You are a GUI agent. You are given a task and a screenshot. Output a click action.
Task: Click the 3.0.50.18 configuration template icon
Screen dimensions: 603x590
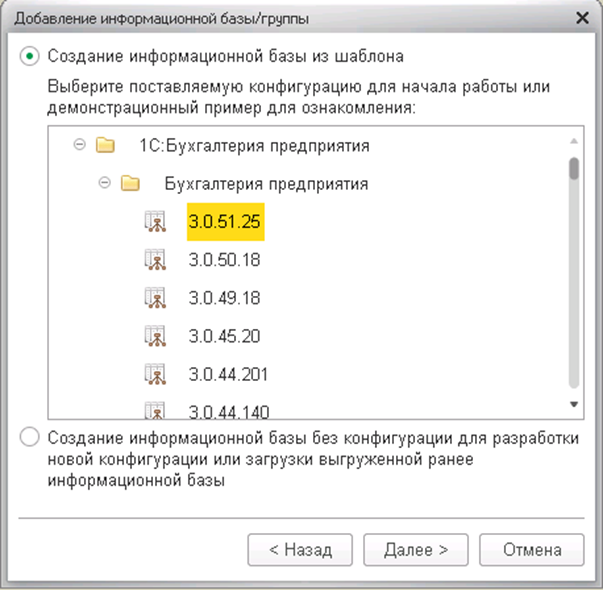tap(155, 260)
